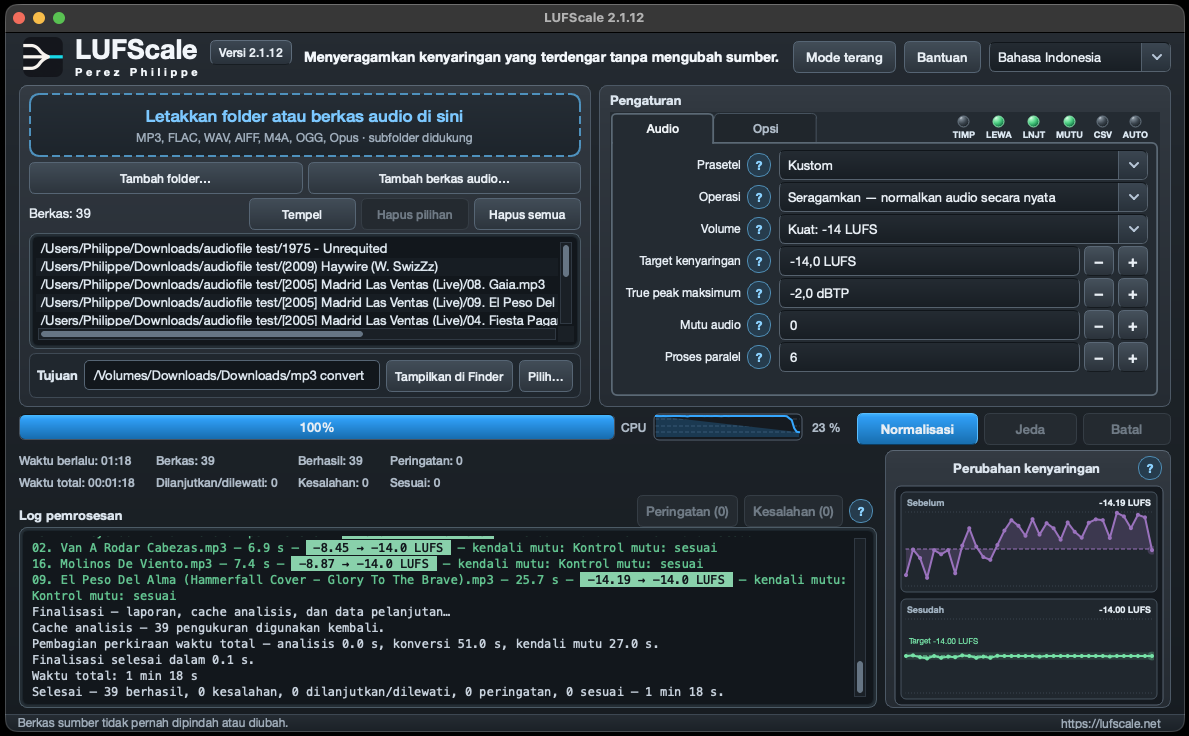Click the TIMP status indicator

pos(964,127)
